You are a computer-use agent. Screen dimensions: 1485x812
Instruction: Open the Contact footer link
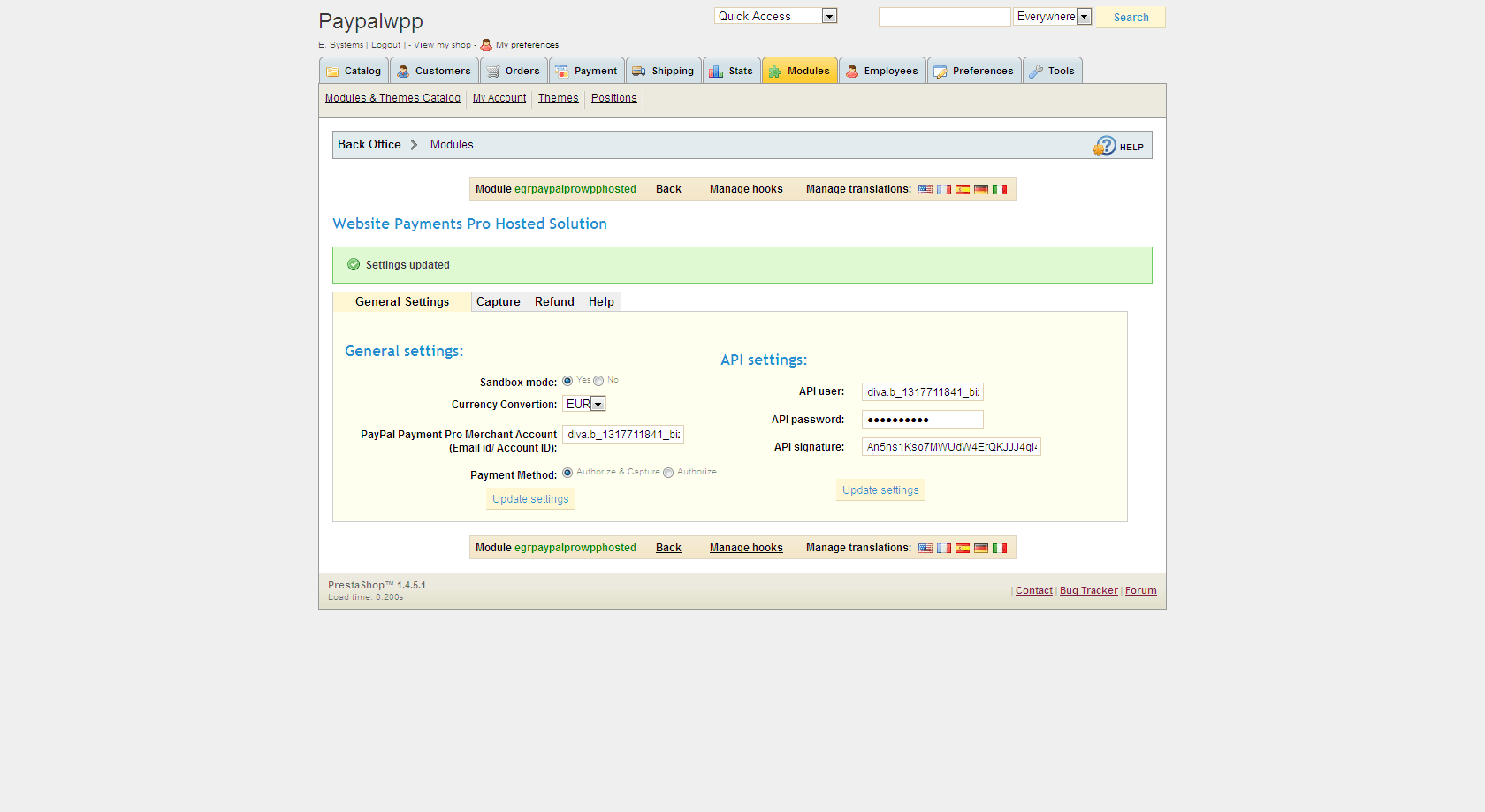(x=1034, y=591)
